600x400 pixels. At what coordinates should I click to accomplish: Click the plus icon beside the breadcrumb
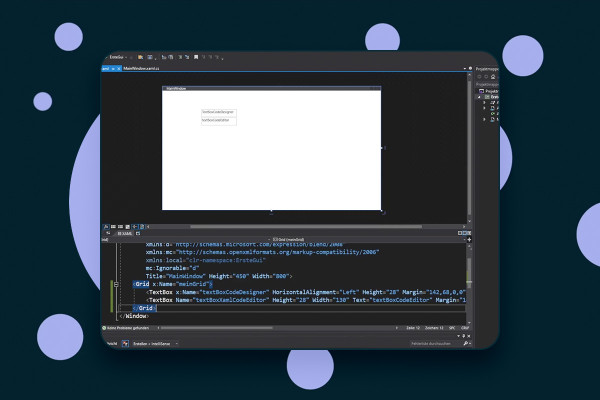[470, 240]
